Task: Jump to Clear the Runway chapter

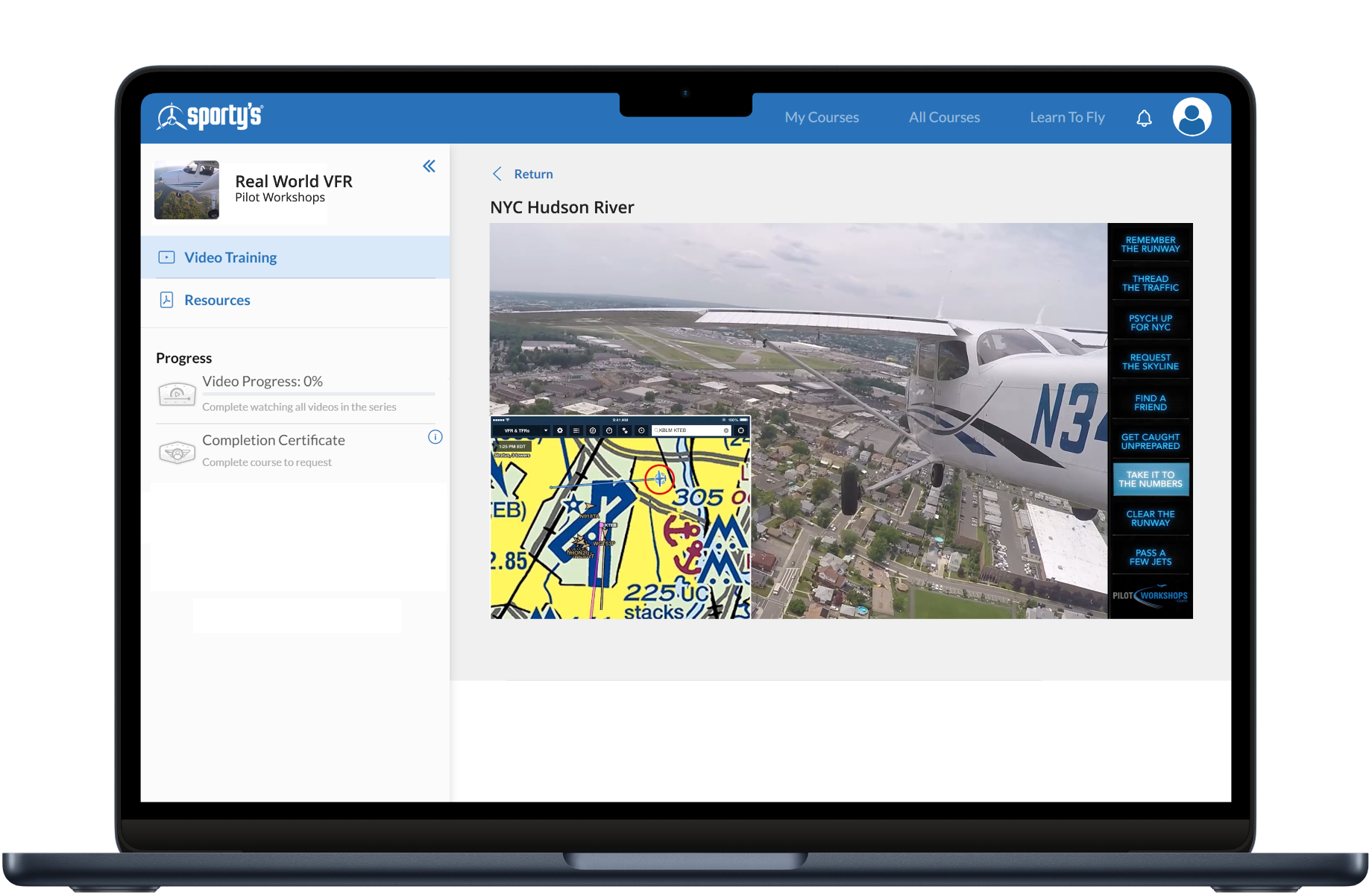Action: 1150,518
